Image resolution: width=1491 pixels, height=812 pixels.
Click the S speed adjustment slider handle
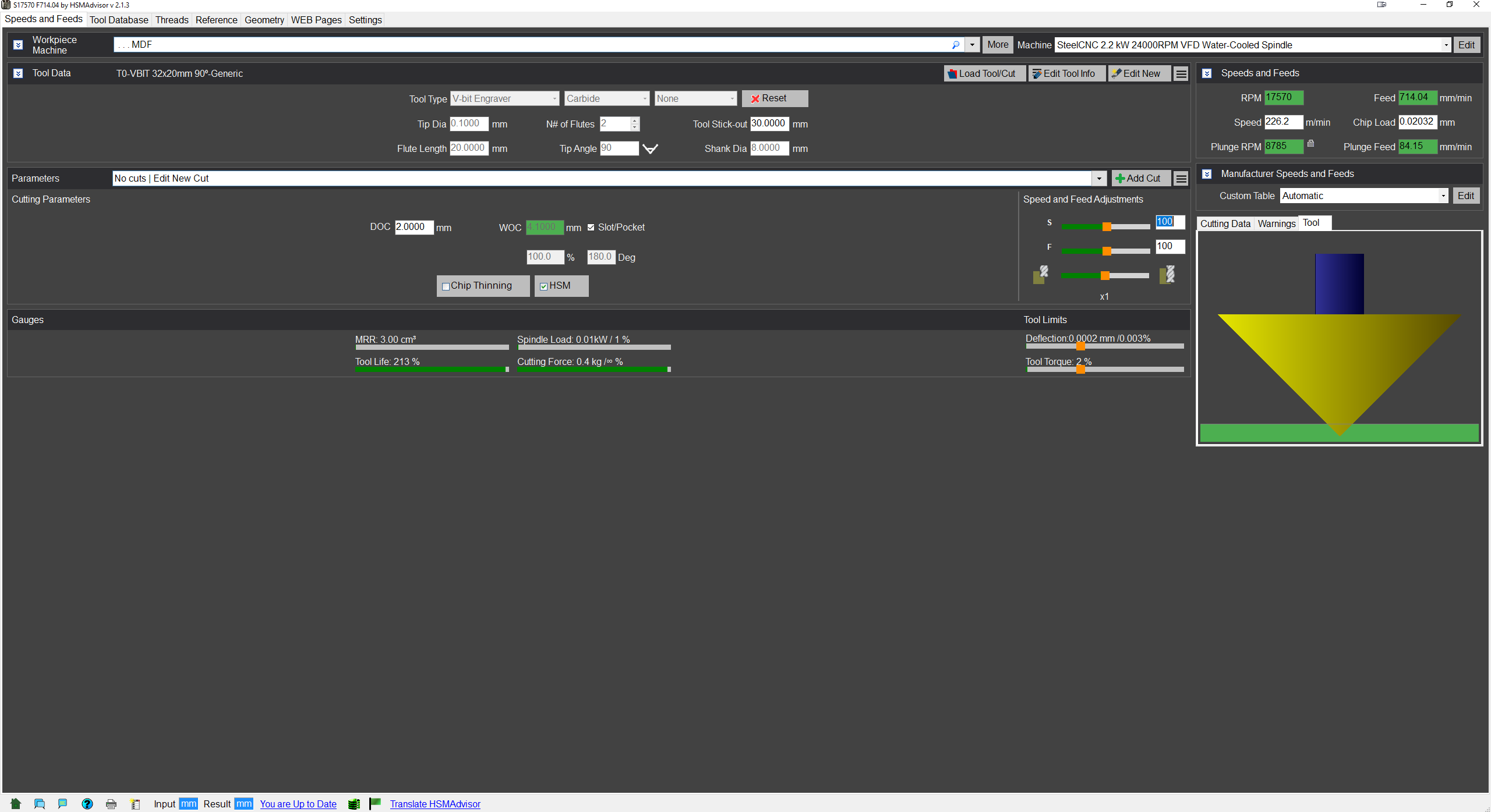click(1107, 227)
